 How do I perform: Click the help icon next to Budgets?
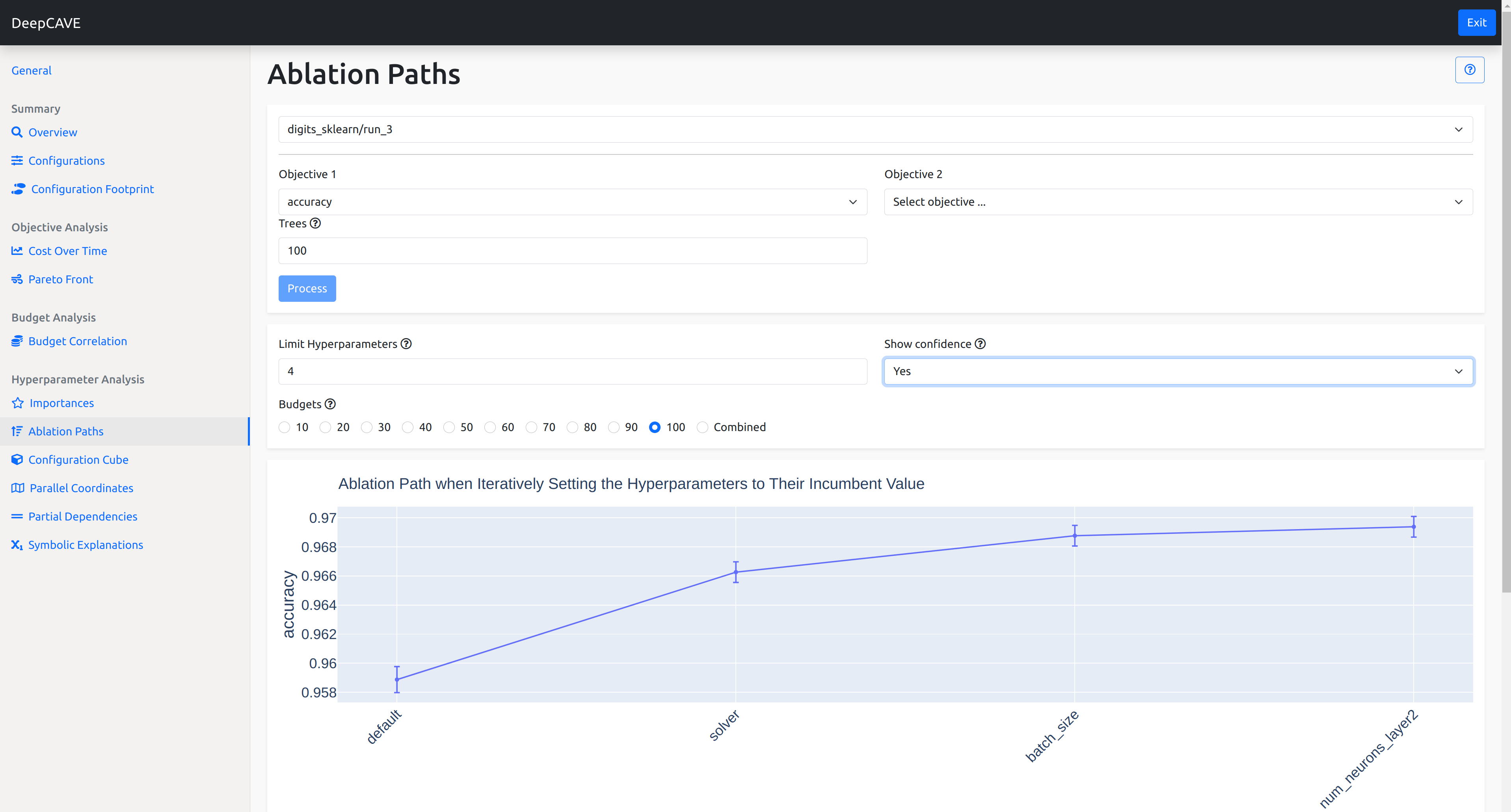[x=330, y=404]
